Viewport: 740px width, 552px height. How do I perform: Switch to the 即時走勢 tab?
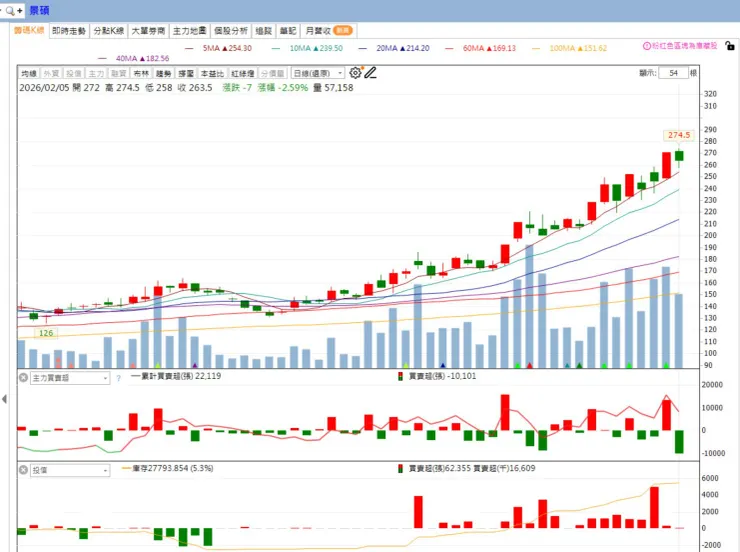[x=69, y=31]
